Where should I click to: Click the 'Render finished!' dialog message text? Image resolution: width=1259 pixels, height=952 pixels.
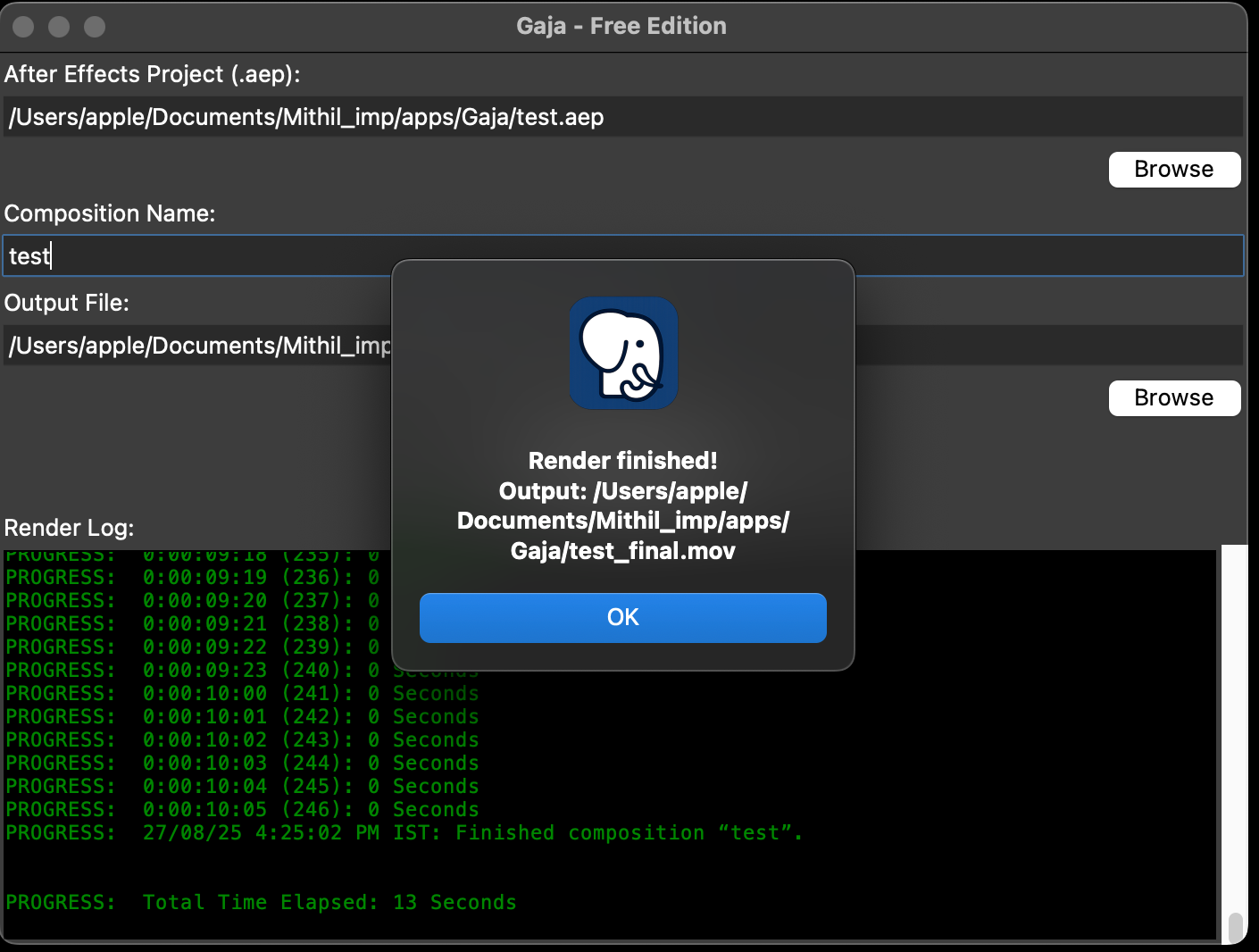pyautogui.click(x=622, y=461)
